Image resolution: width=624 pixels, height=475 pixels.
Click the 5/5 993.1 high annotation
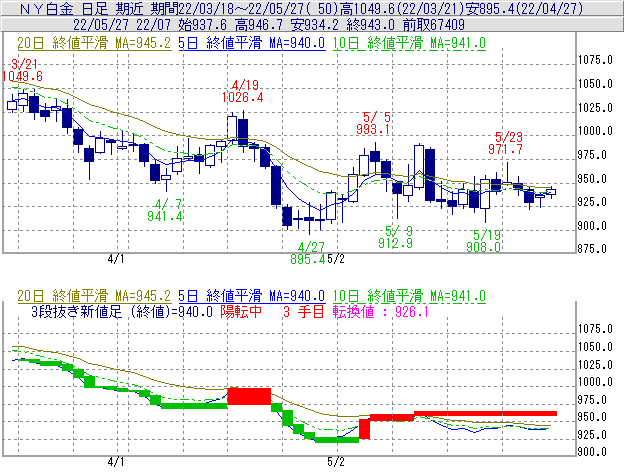click(x=373, y=123)
